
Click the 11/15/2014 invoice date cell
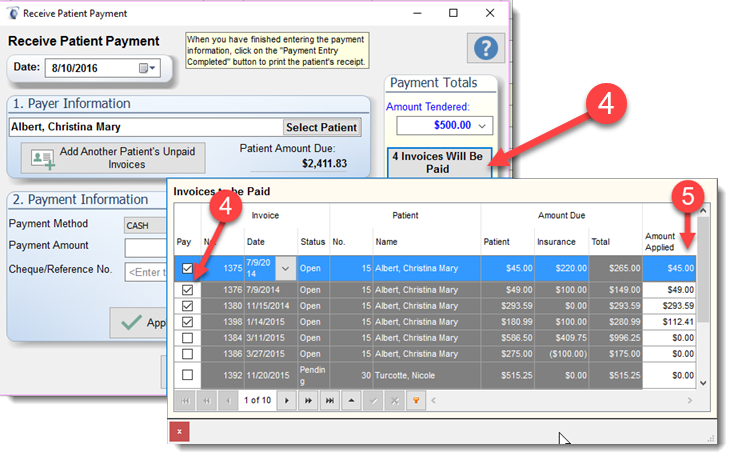(x=271, y=306)
